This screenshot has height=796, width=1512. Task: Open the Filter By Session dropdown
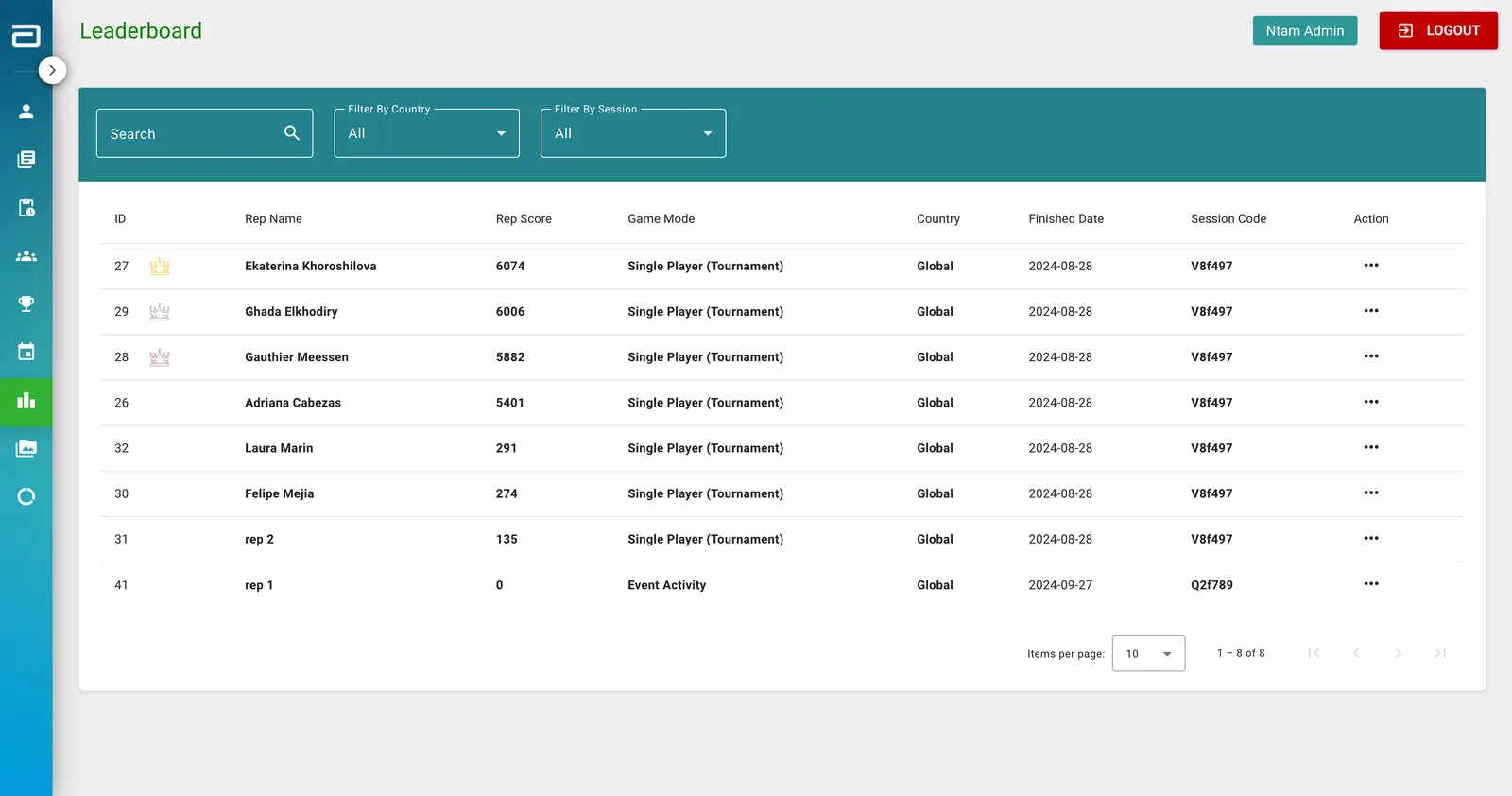click(633, 133)
